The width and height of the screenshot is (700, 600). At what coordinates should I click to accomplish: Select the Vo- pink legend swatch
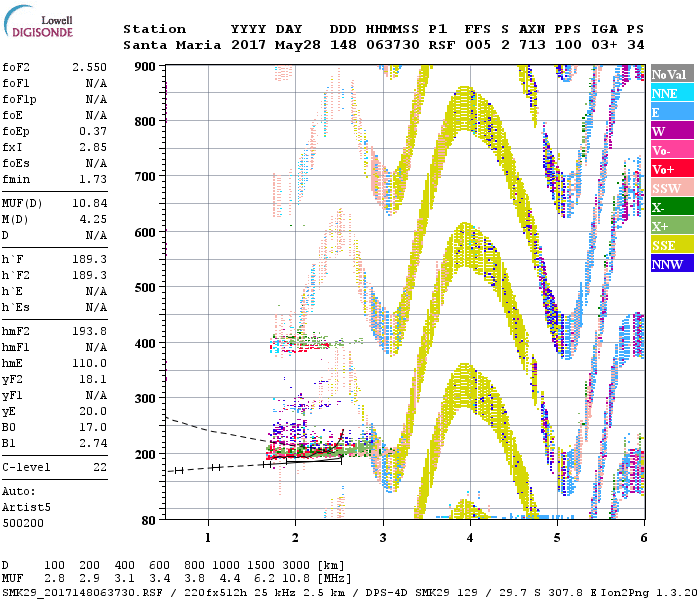(x=672, y=150)
